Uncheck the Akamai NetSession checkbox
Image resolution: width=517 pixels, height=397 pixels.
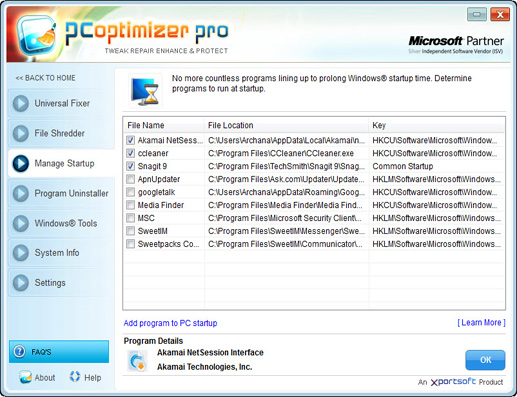click(x=130, y=140)
